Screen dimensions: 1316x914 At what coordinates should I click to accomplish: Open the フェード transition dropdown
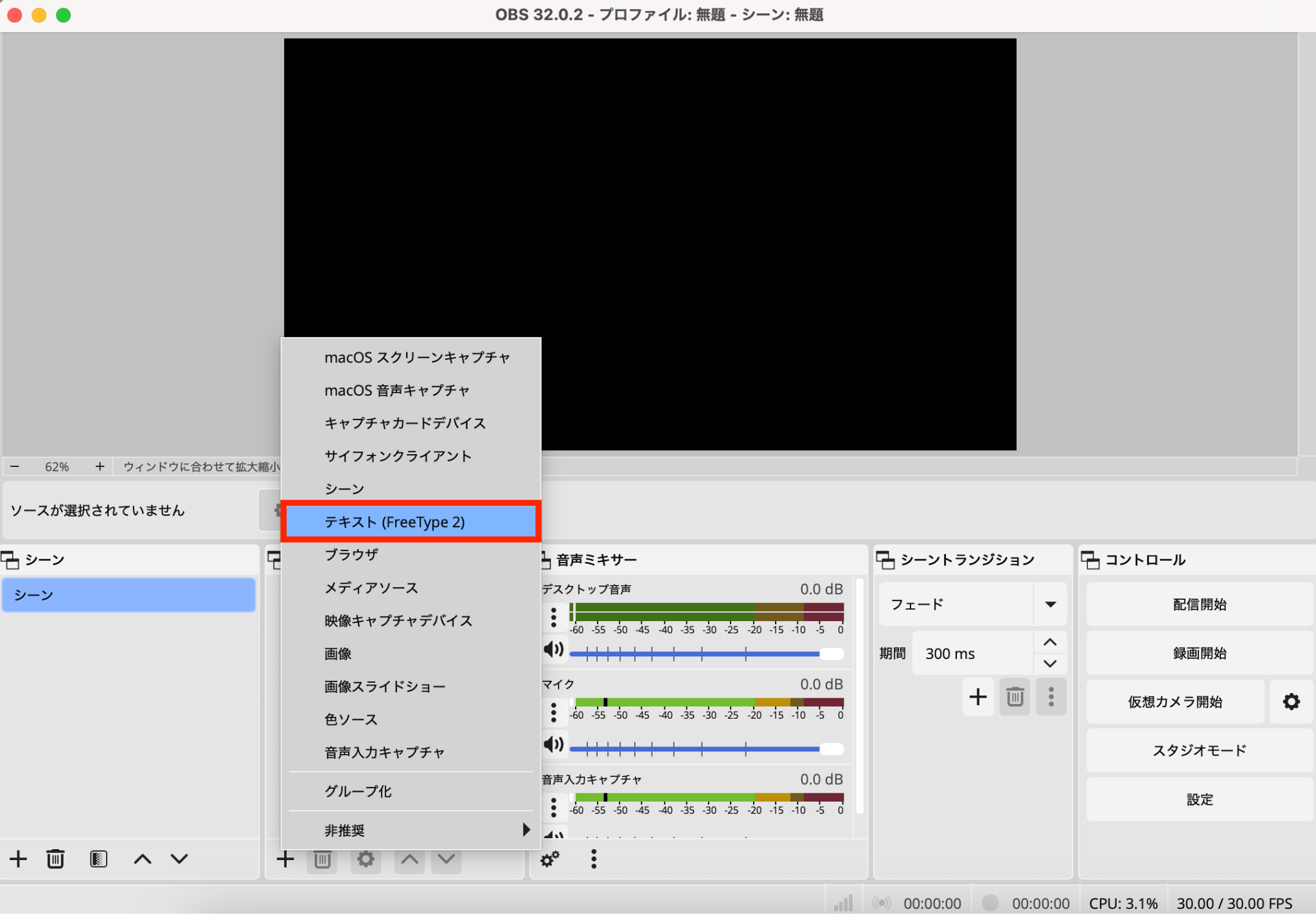[1050, 604]
